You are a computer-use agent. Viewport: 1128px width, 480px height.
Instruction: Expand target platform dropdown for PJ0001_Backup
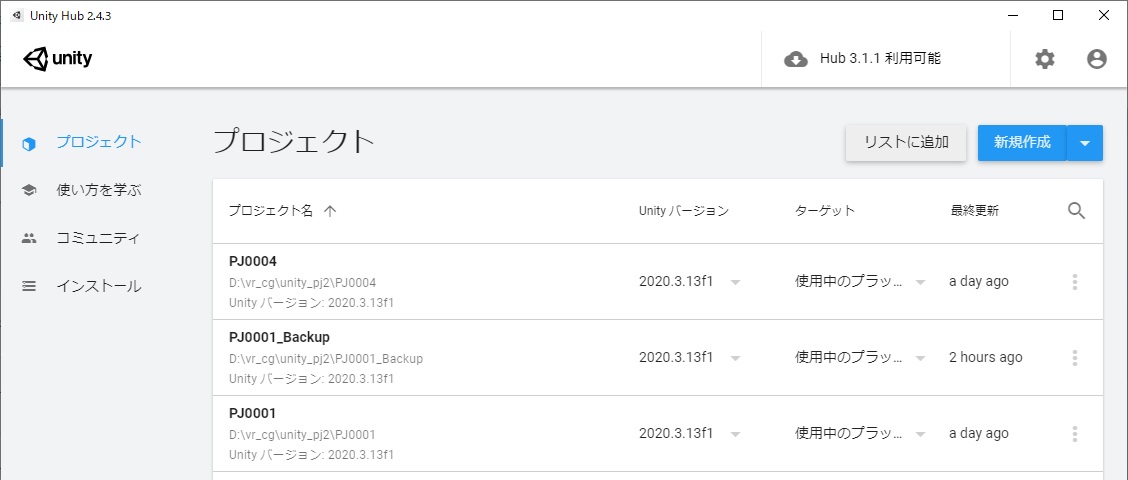(x=919, y=358)
